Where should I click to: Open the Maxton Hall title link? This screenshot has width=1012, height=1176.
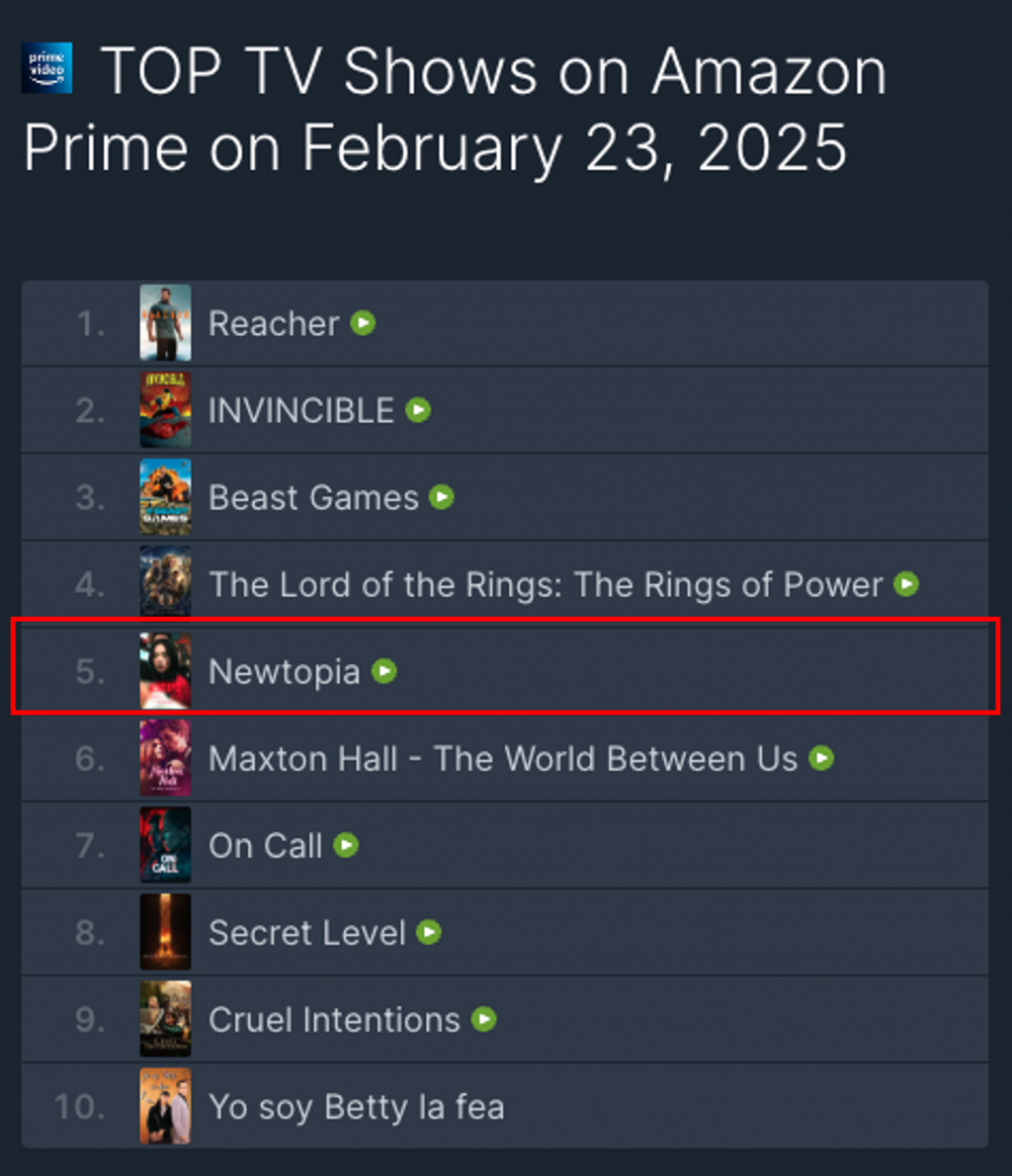pos(503,759)
